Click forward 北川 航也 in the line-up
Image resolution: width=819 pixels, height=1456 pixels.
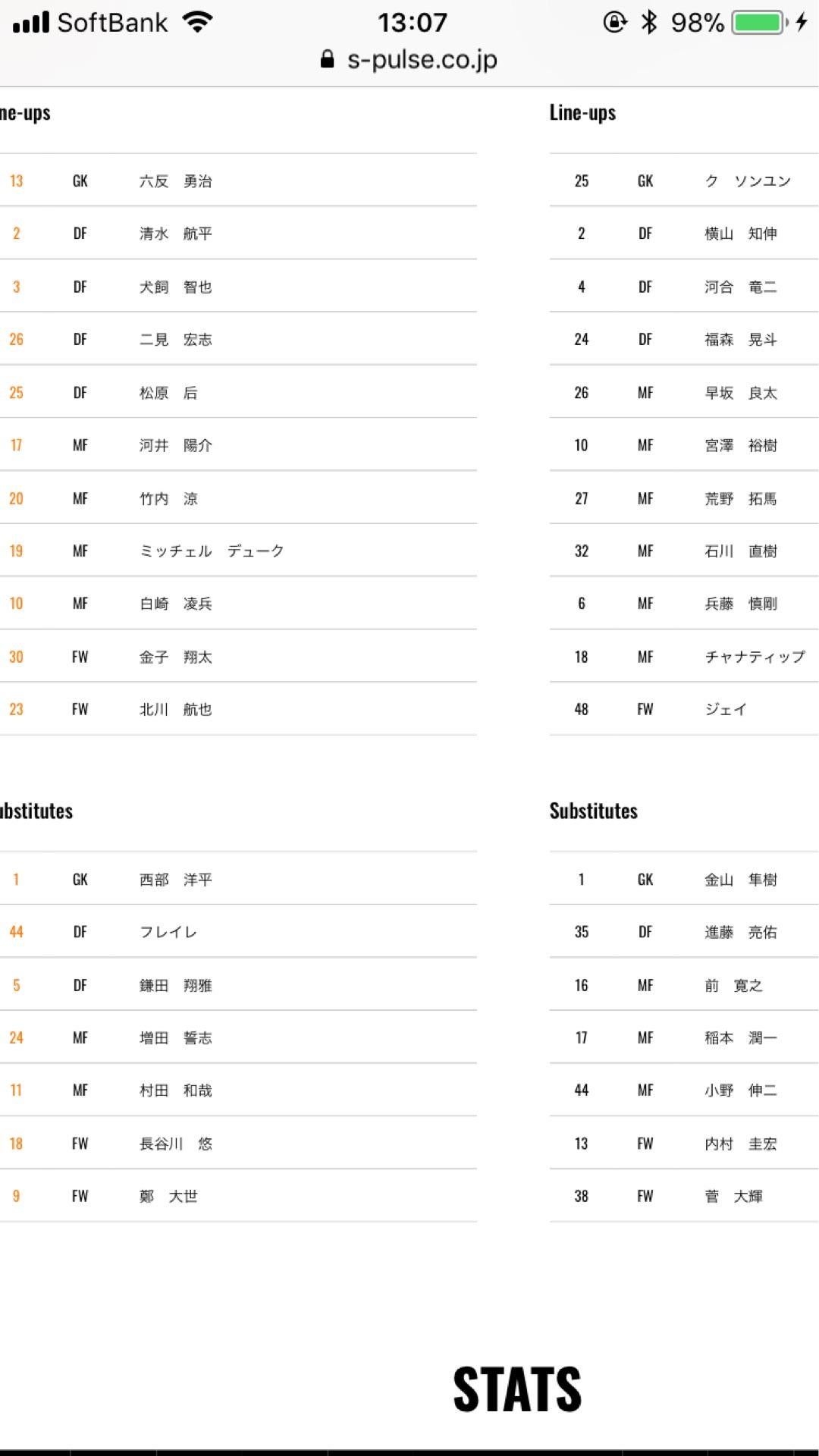tap(175, 709)
